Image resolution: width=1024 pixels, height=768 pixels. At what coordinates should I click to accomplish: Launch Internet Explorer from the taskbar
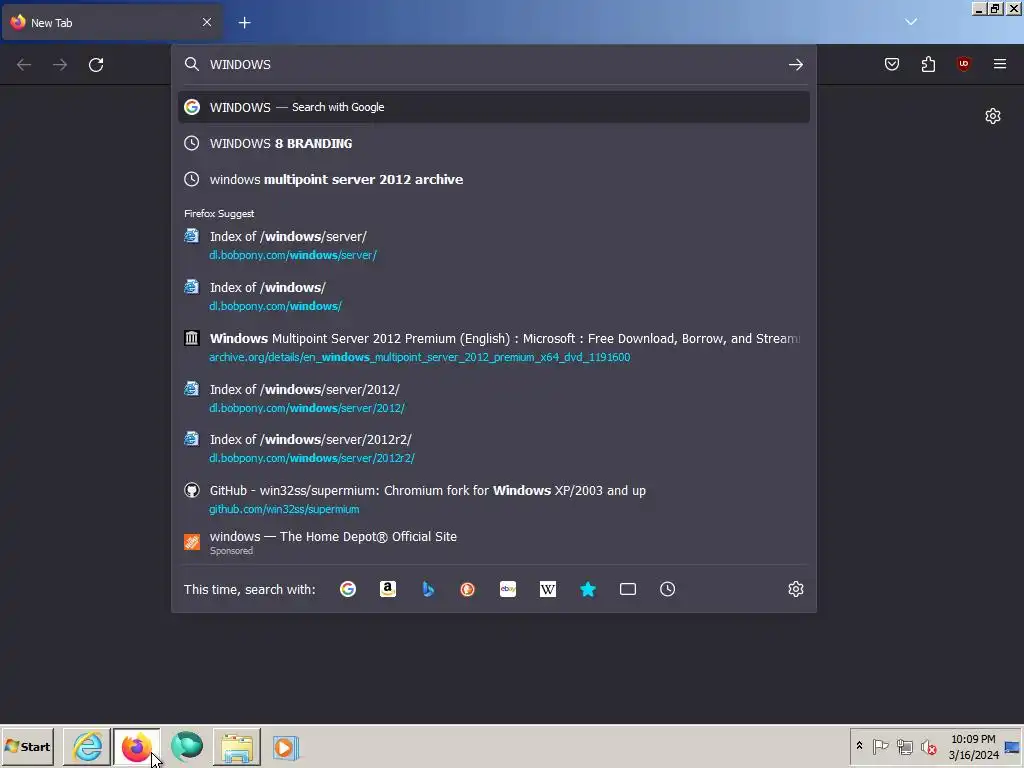tap(87, 746)
